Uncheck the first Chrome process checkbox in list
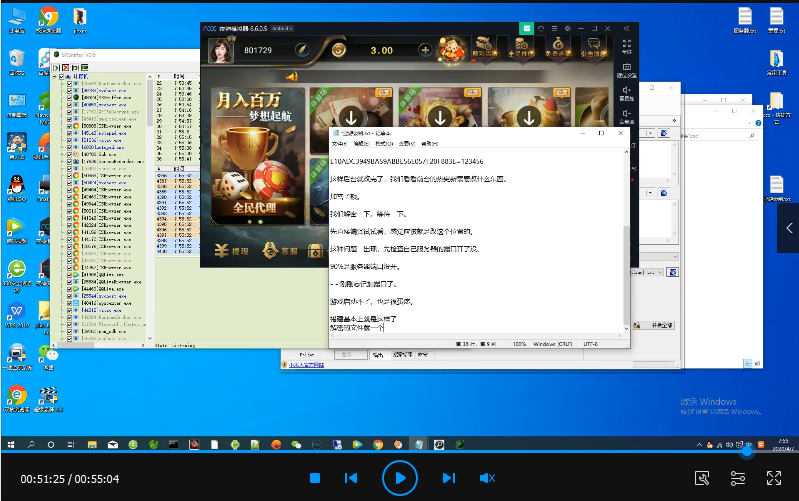The height and width of the screenshot is (501, 799). (69, 125)
